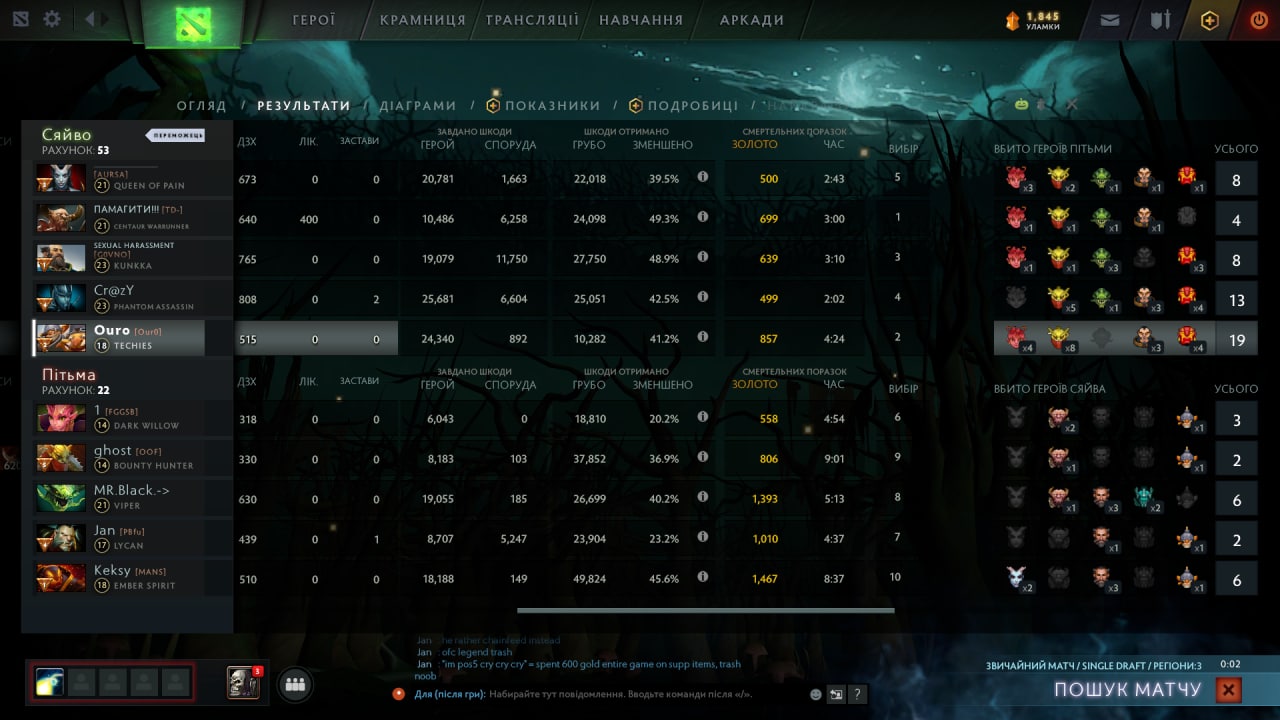Click player name ghost [OOF]

128,451
